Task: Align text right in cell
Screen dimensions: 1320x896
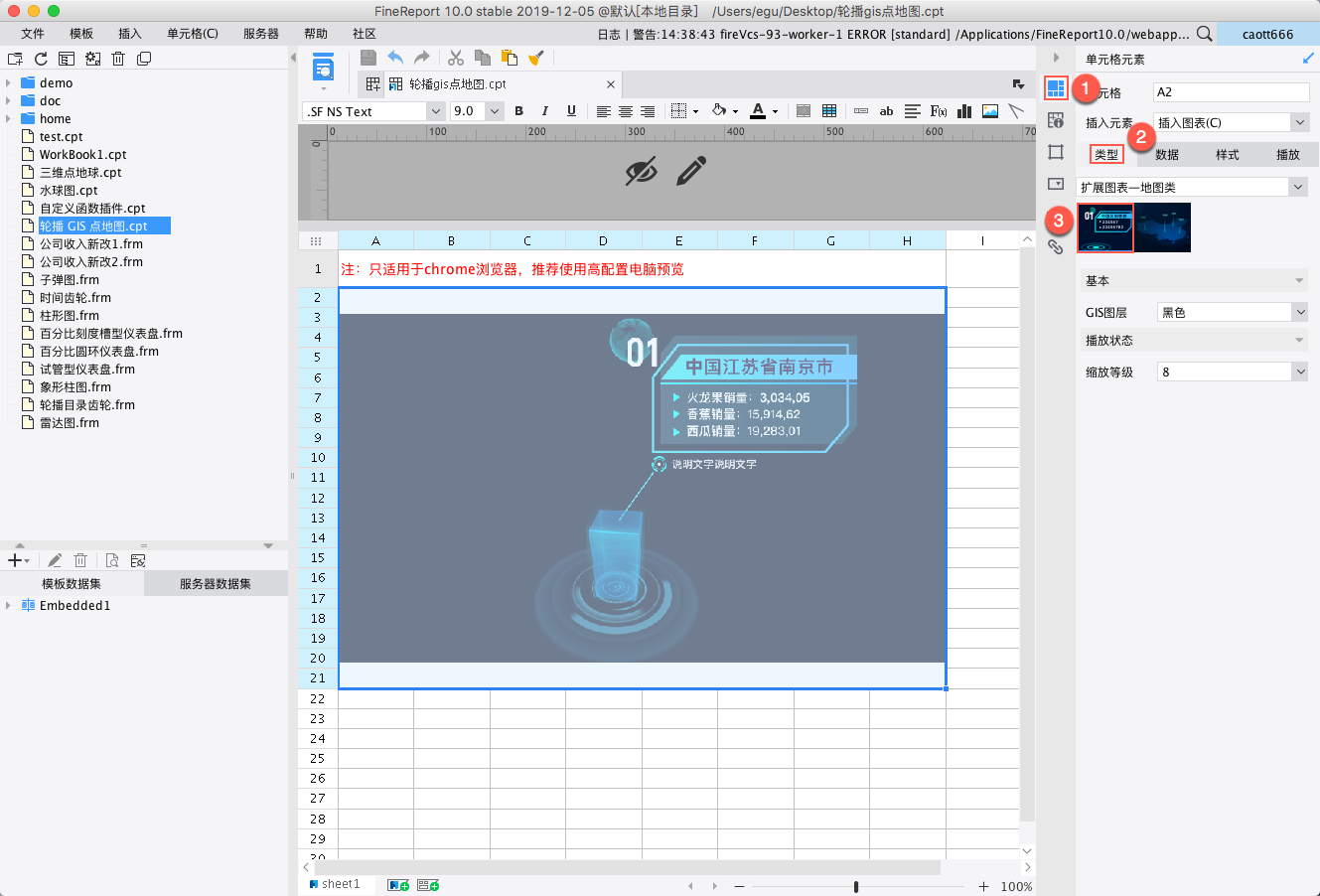Action: [x=648, y=111]
